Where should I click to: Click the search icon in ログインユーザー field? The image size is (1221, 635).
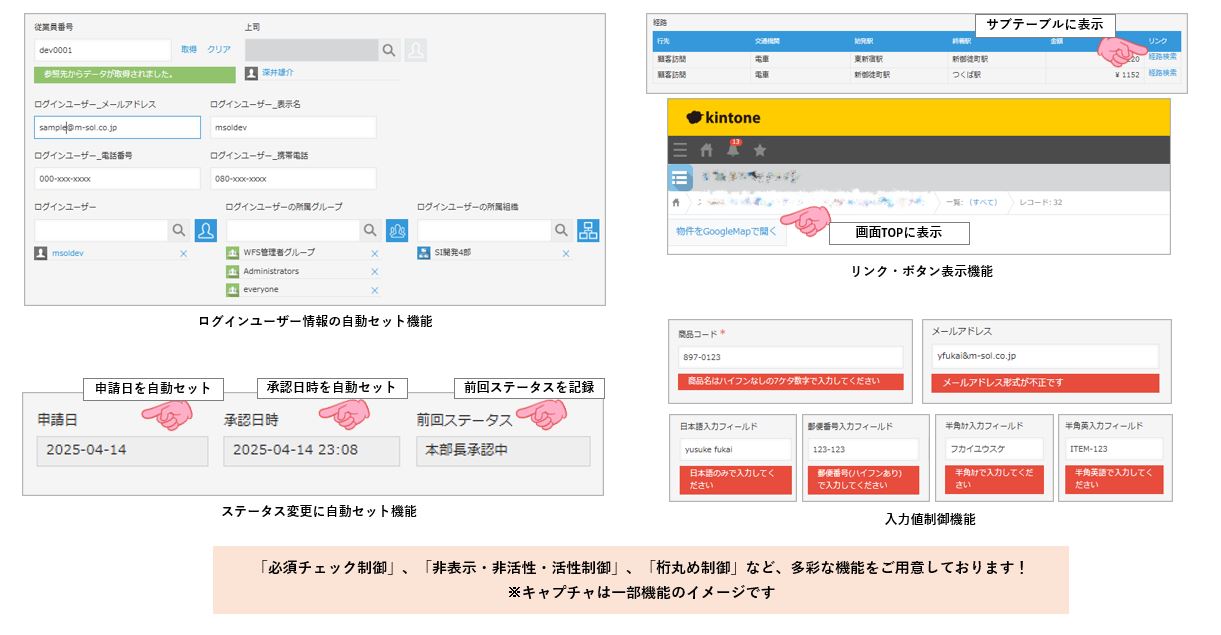(179, 230)
